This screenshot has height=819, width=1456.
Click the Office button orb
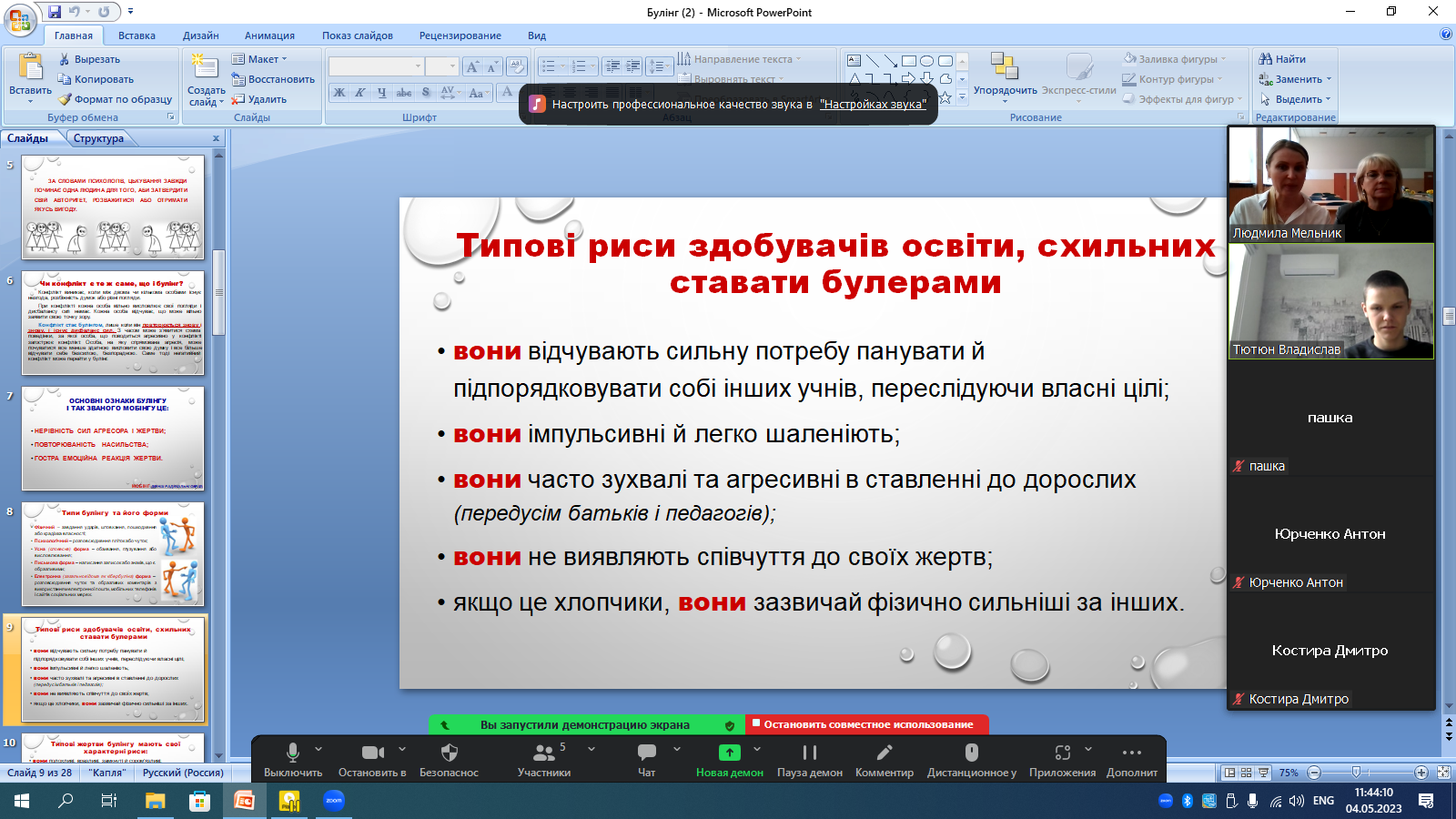pos(19,18)
